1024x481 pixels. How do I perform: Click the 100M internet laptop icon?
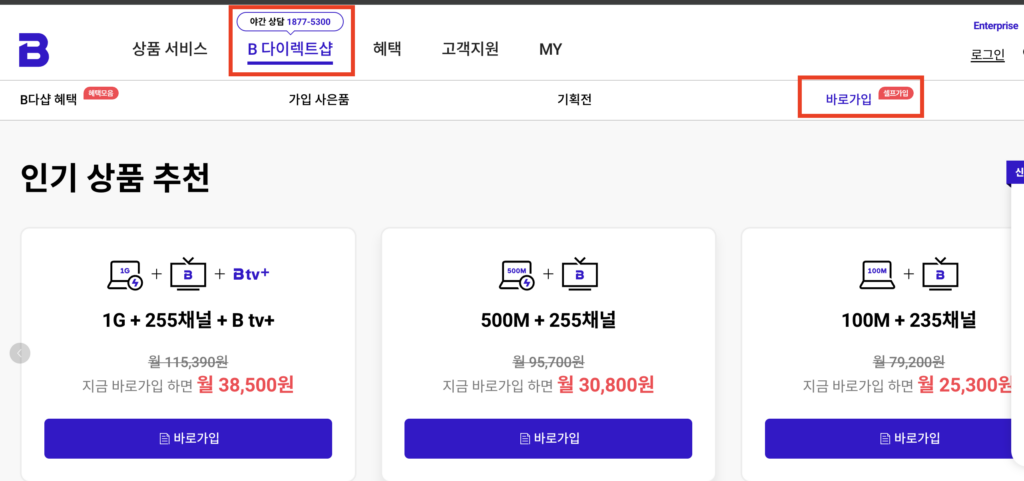(x=878, y=274)
